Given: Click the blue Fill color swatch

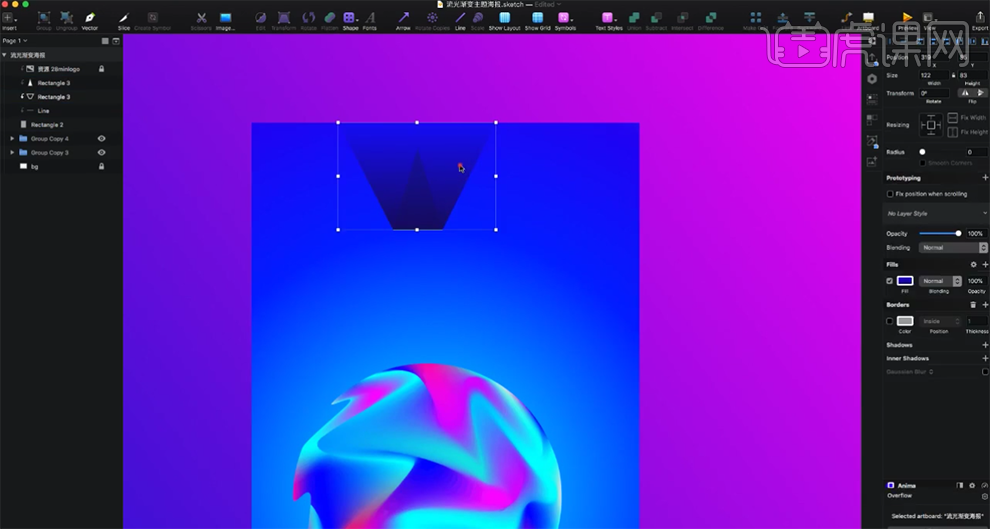Looking at the screenshot, I should click(905, 281).
